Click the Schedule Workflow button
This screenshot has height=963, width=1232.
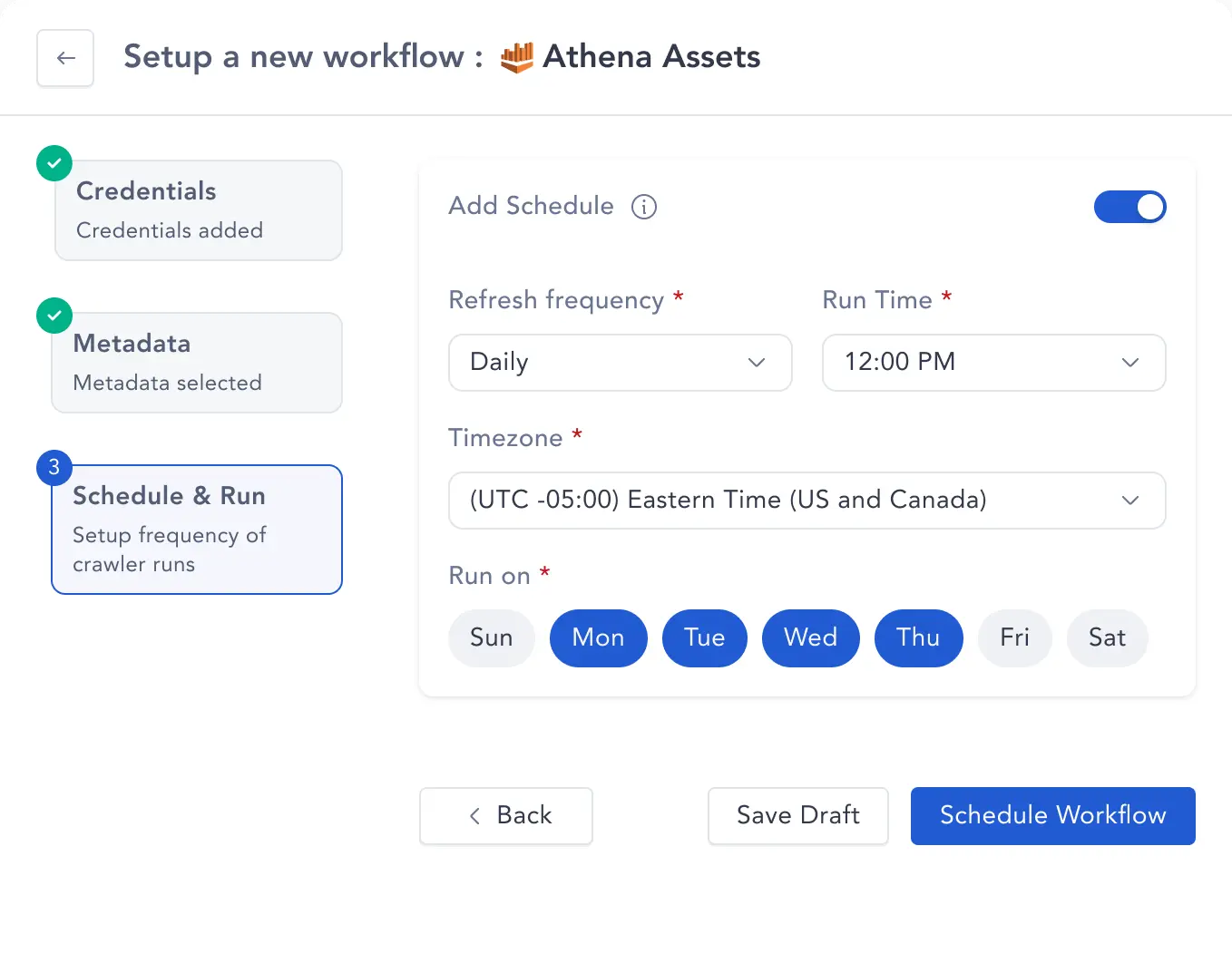[1053, 816]
